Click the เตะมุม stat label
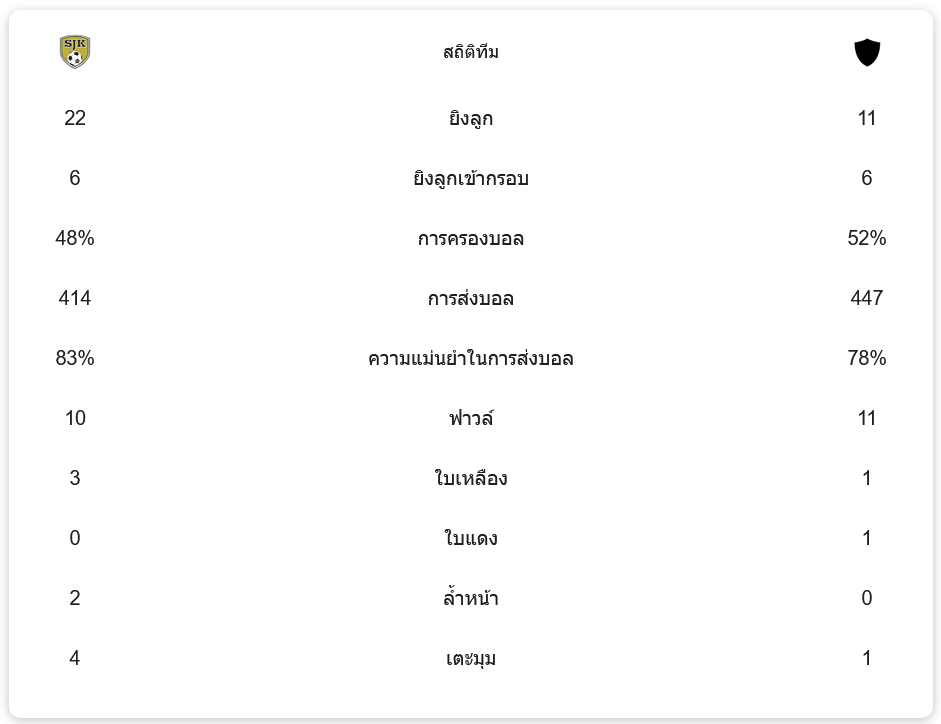Screen dimensions: 941x724 point(470,659)
